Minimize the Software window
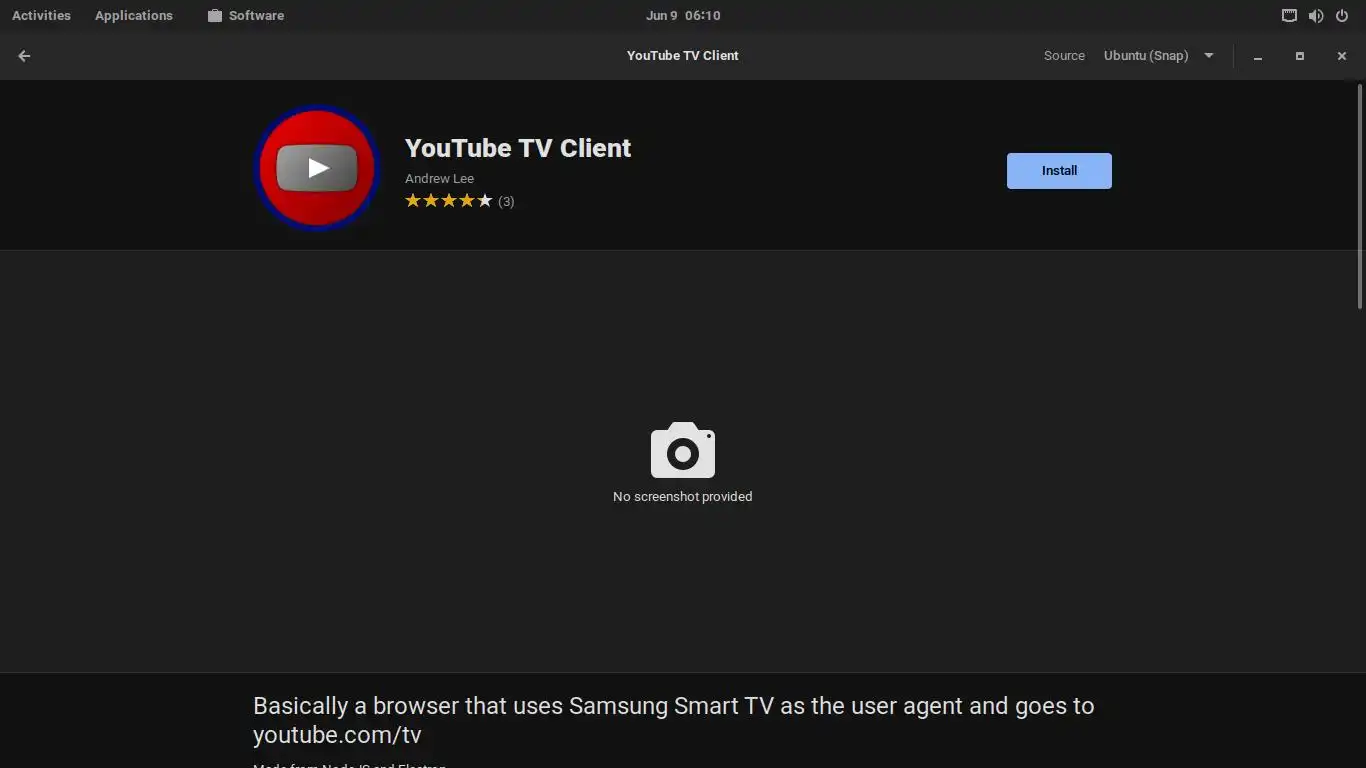This screenshot has width=1366, height=768. point(1258,56)
